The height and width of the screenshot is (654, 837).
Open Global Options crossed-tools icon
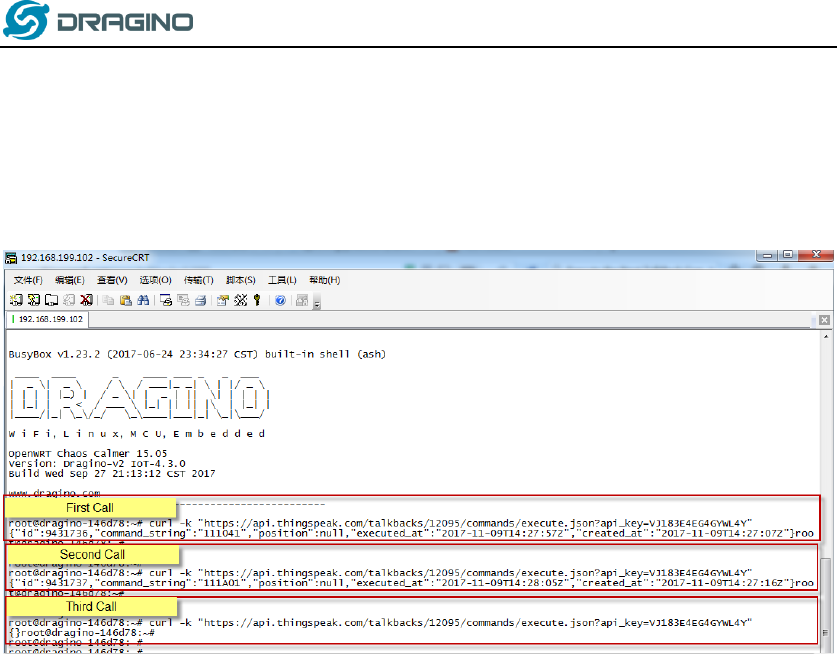click(x=241, y=300)
